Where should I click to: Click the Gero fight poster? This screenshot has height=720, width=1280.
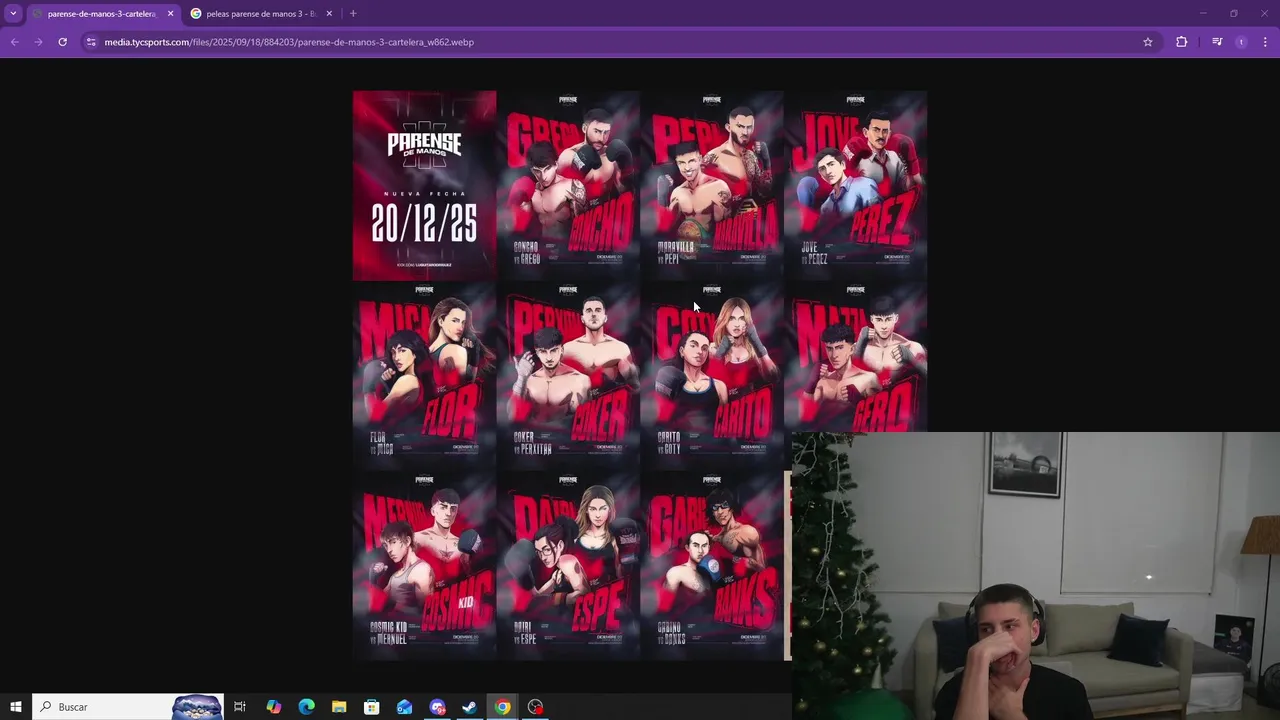pyautogui.click(x=856, y=357)
